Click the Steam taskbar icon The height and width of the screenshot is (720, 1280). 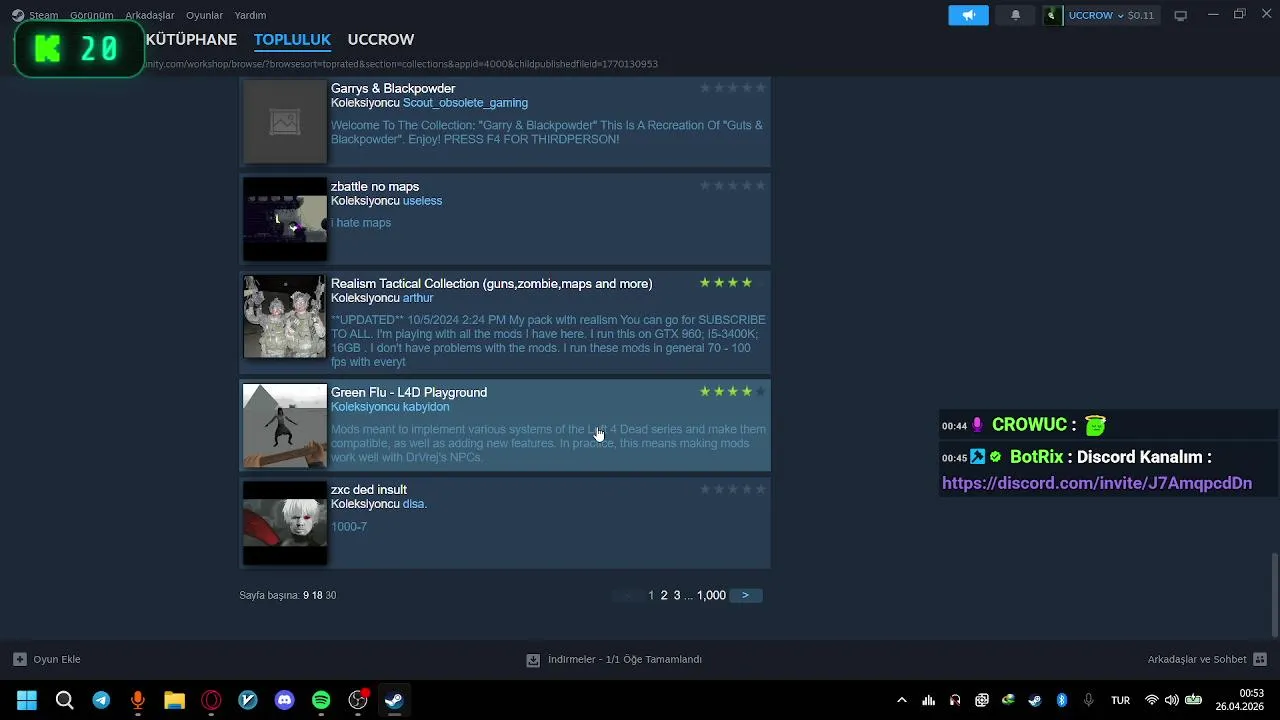point(394,700)
